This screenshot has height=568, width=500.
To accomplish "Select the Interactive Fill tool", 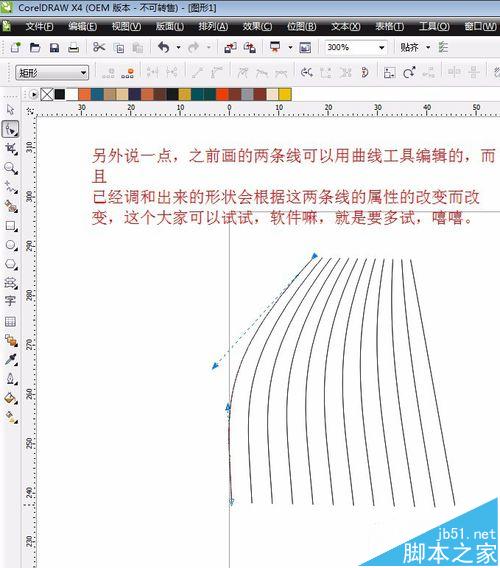I will point(10,418).
